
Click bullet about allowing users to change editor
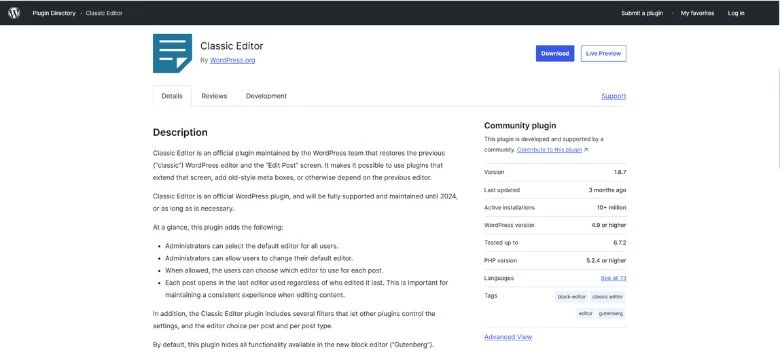(259, 259)
